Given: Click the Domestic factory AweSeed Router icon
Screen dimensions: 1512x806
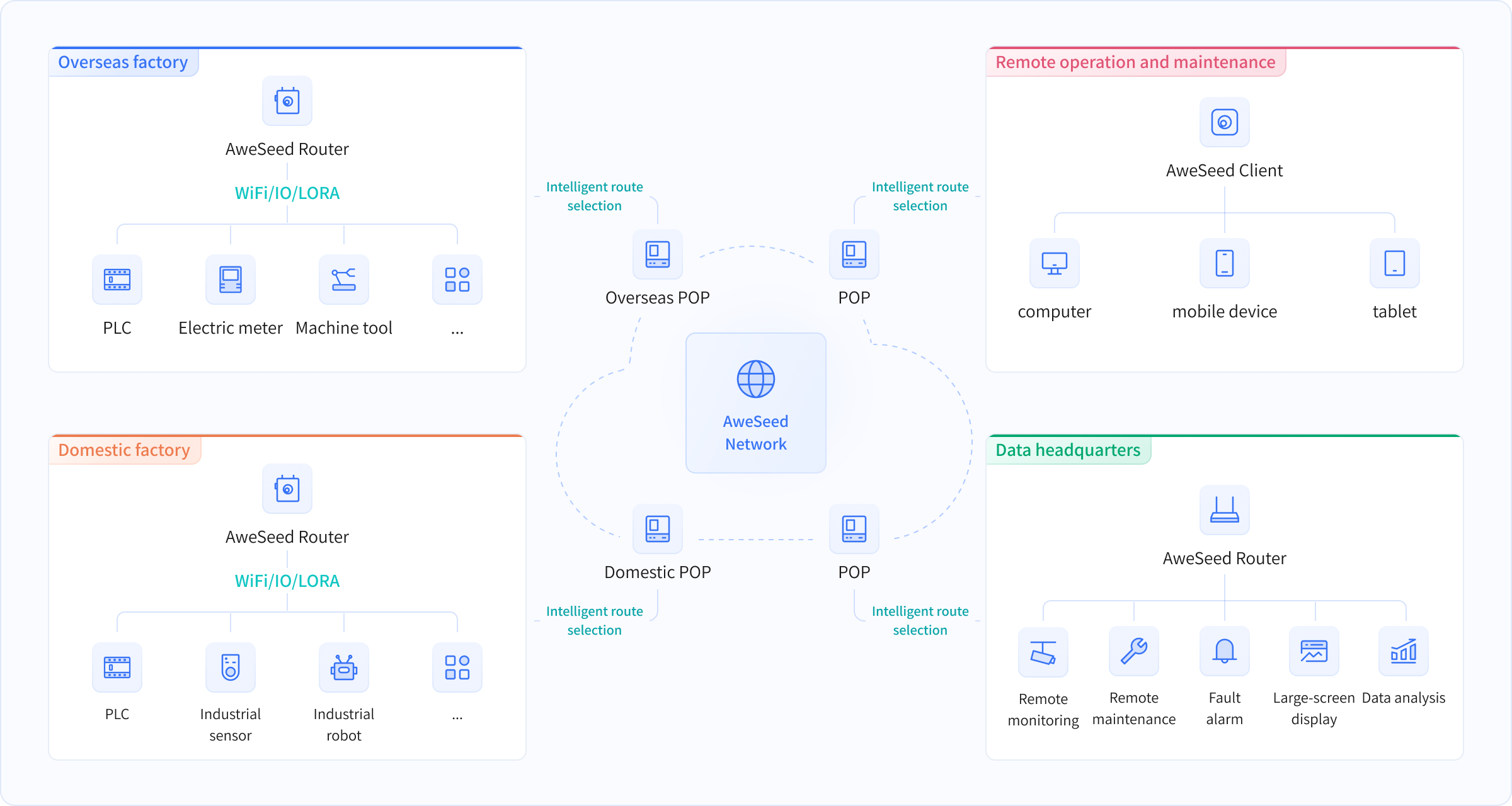Looking at the screenshot, I should pyautogui.click(x=287, y=489).
